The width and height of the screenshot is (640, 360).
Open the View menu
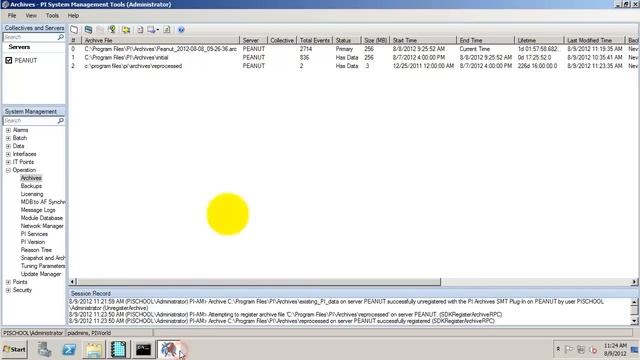coord(31,16)
